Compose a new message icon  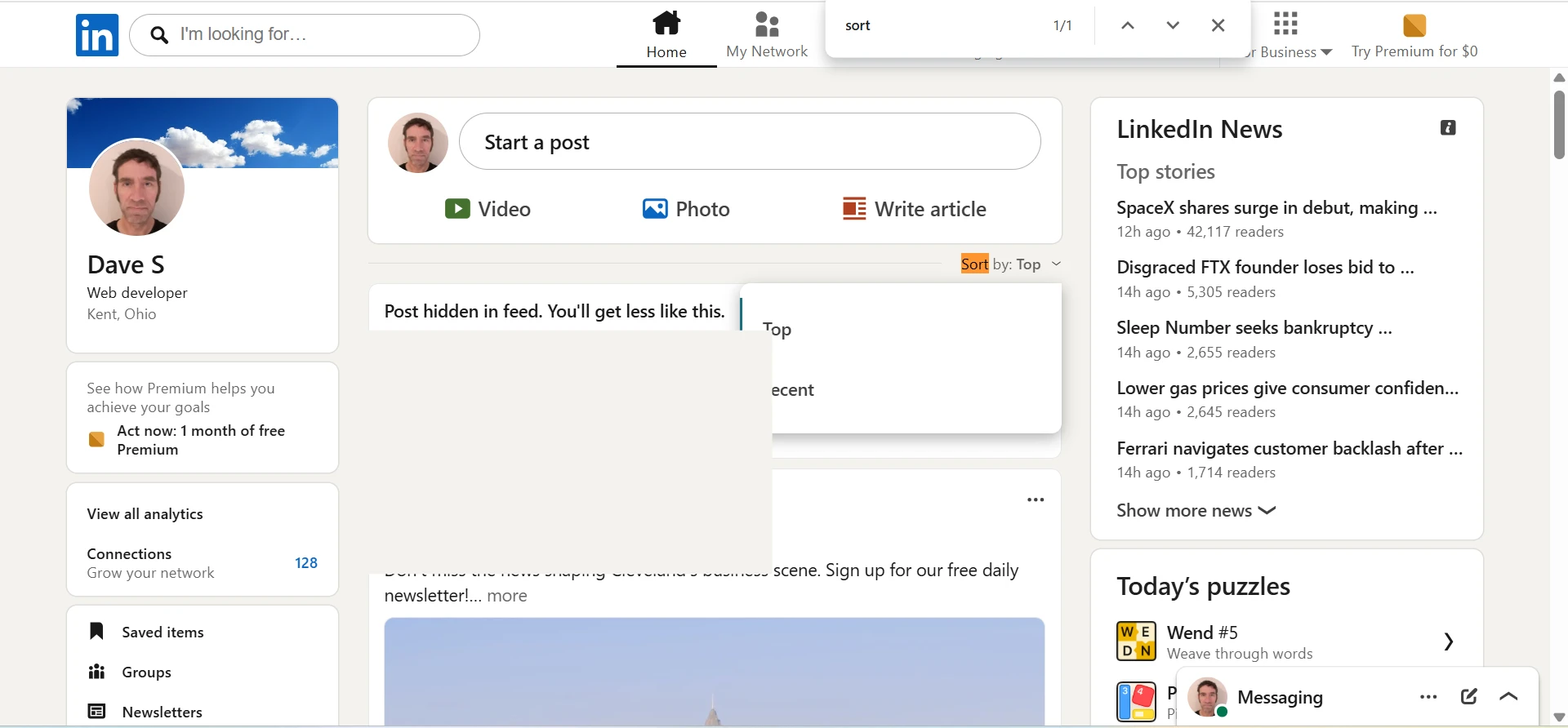tap(1468, 696)
